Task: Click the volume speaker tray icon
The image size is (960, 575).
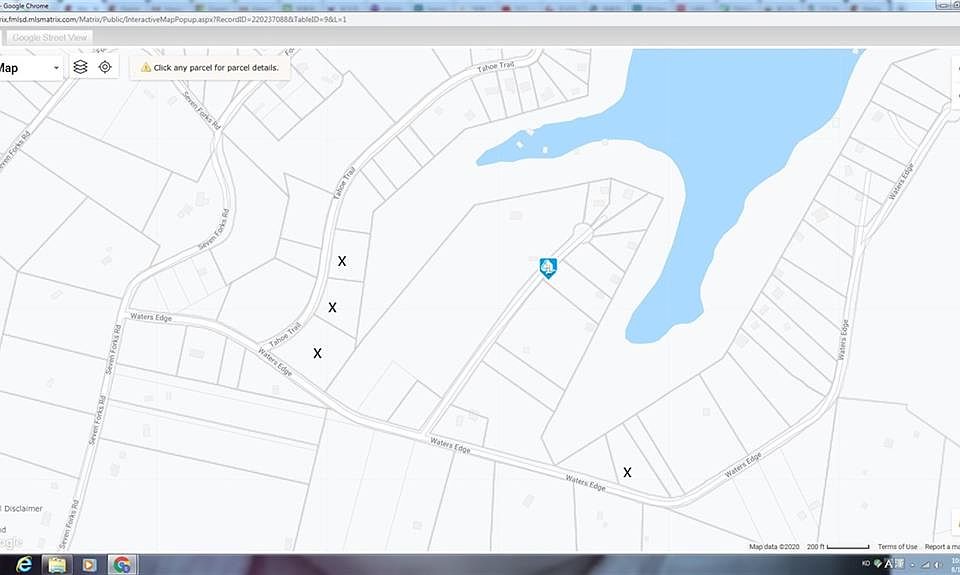Action: coord(938,564)
